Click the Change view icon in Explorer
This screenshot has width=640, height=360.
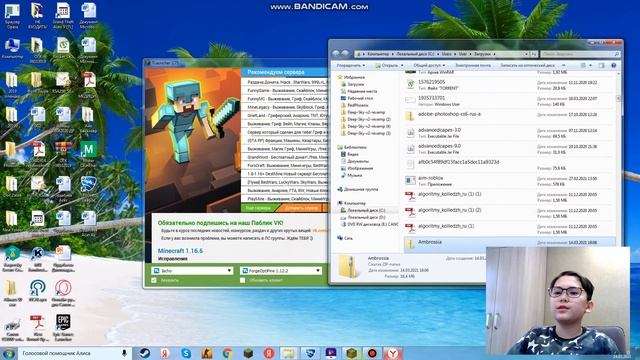(x=583, y=65)
